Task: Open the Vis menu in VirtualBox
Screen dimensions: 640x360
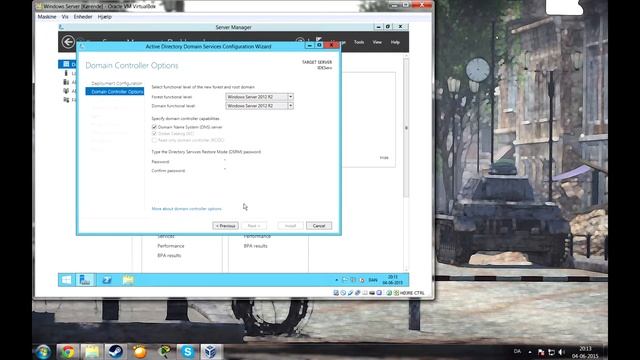Action: 65,17
